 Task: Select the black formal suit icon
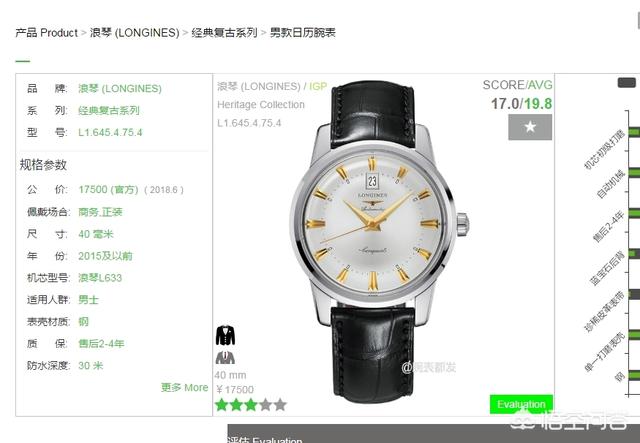225,335
